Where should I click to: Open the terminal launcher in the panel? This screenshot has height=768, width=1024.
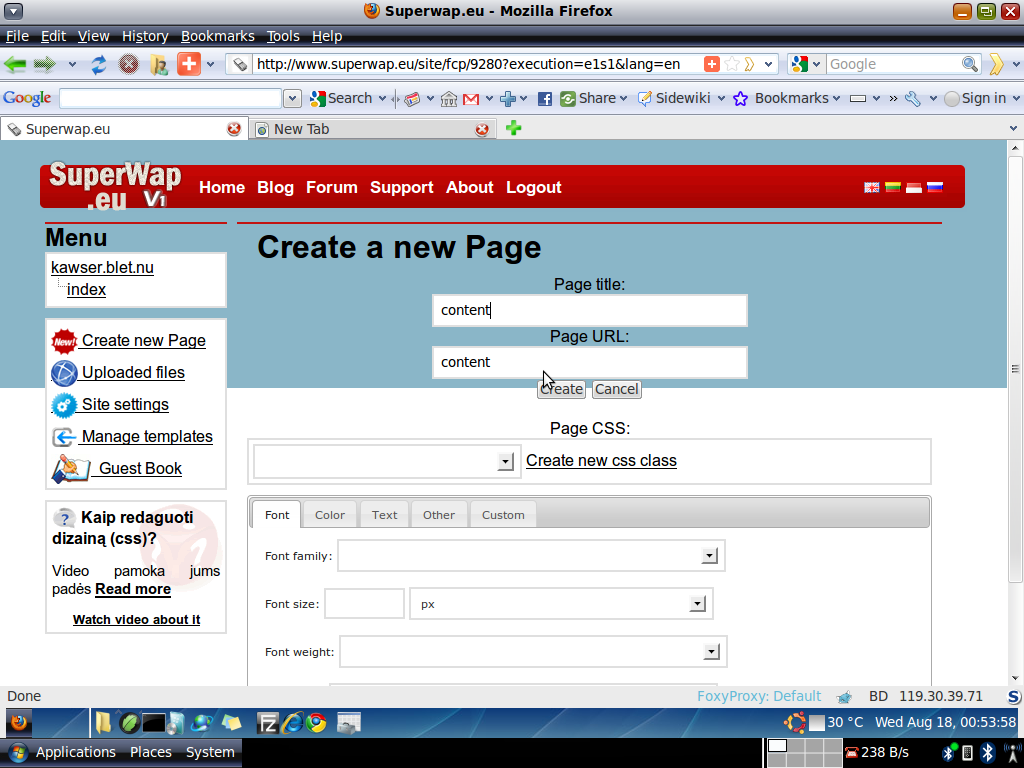click(153, 723)
